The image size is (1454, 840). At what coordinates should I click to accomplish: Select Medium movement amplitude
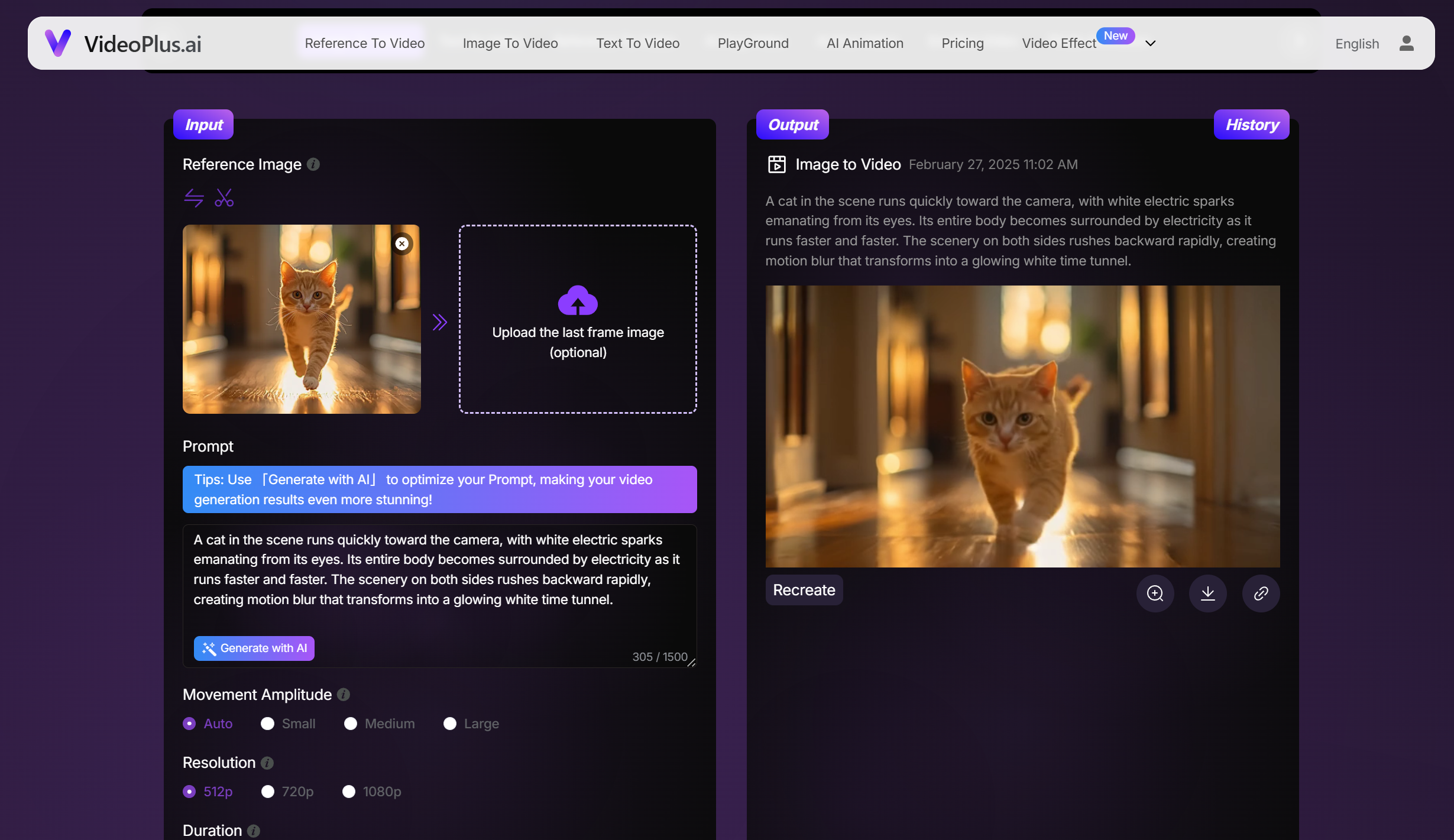point(351,724)
